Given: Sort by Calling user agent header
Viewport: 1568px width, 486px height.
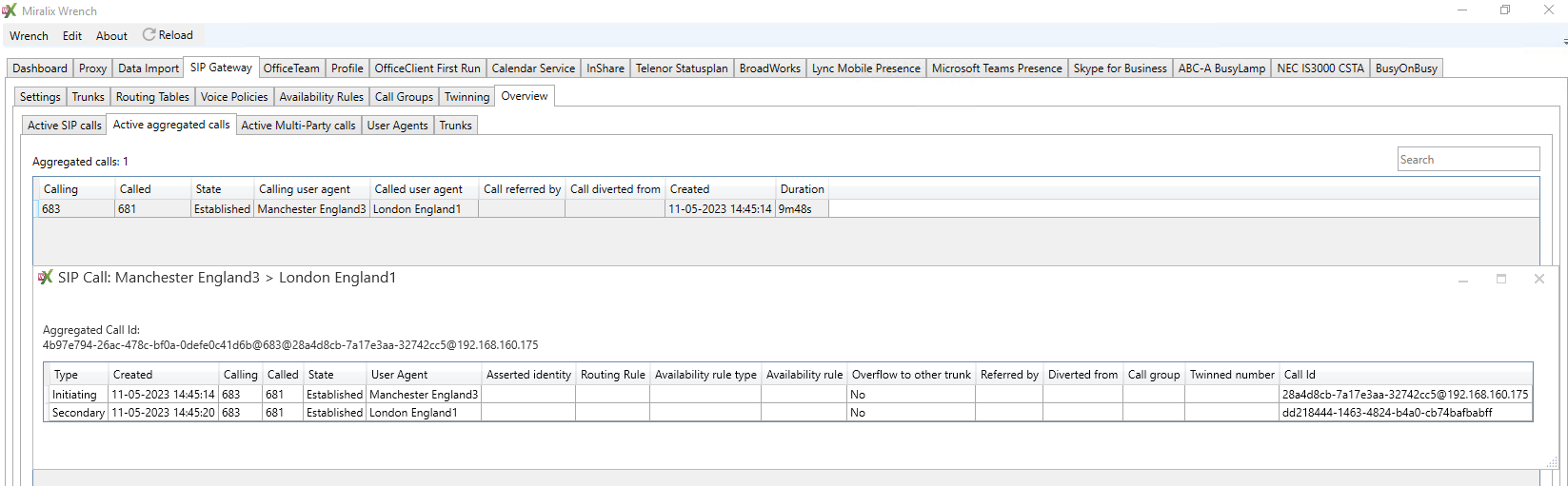Looking at the screenshot, I should click(311, 189).
